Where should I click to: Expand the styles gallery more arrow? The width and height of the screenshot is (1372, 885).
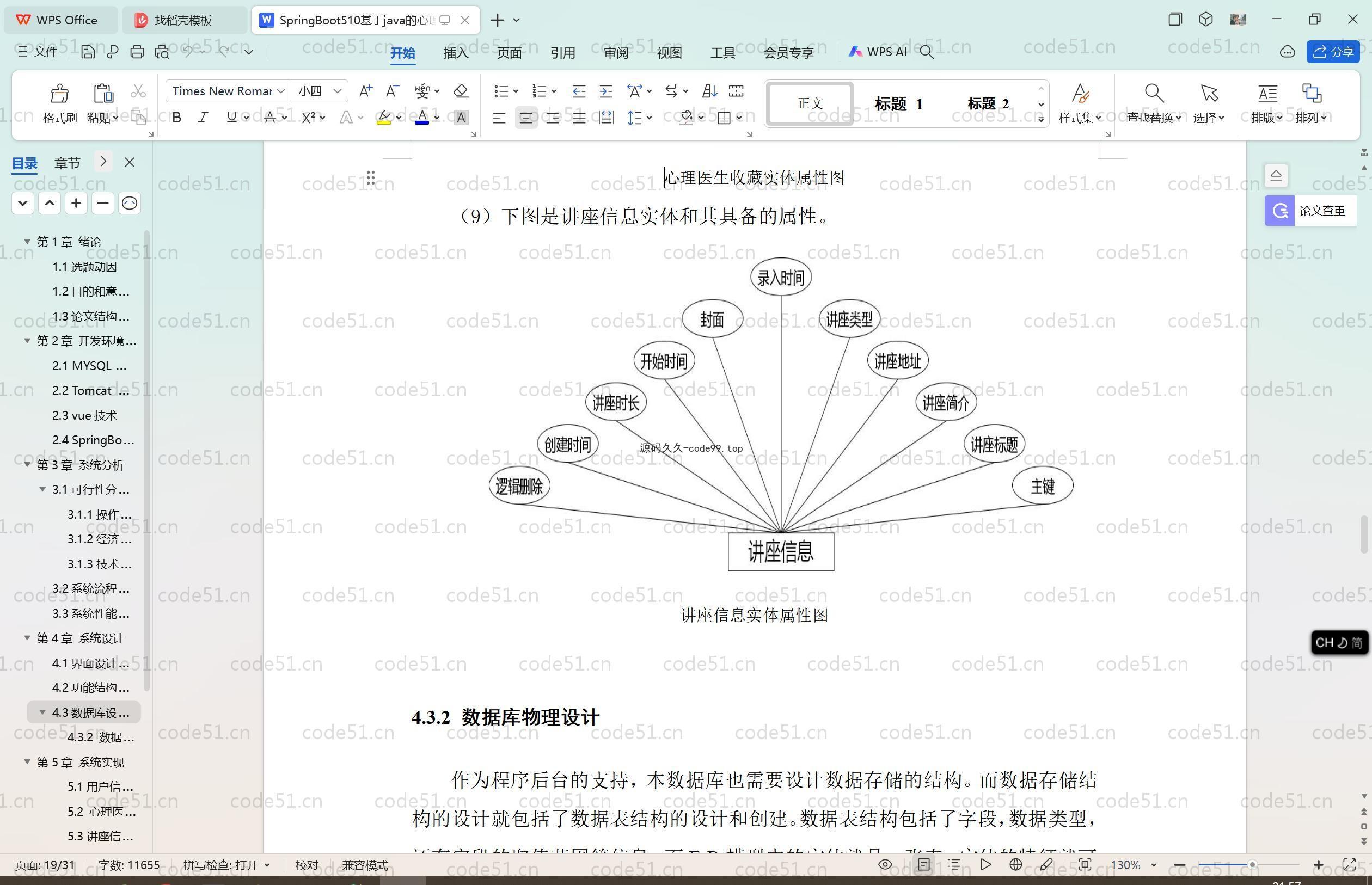pyautogui.click(x=1041, y=119)
